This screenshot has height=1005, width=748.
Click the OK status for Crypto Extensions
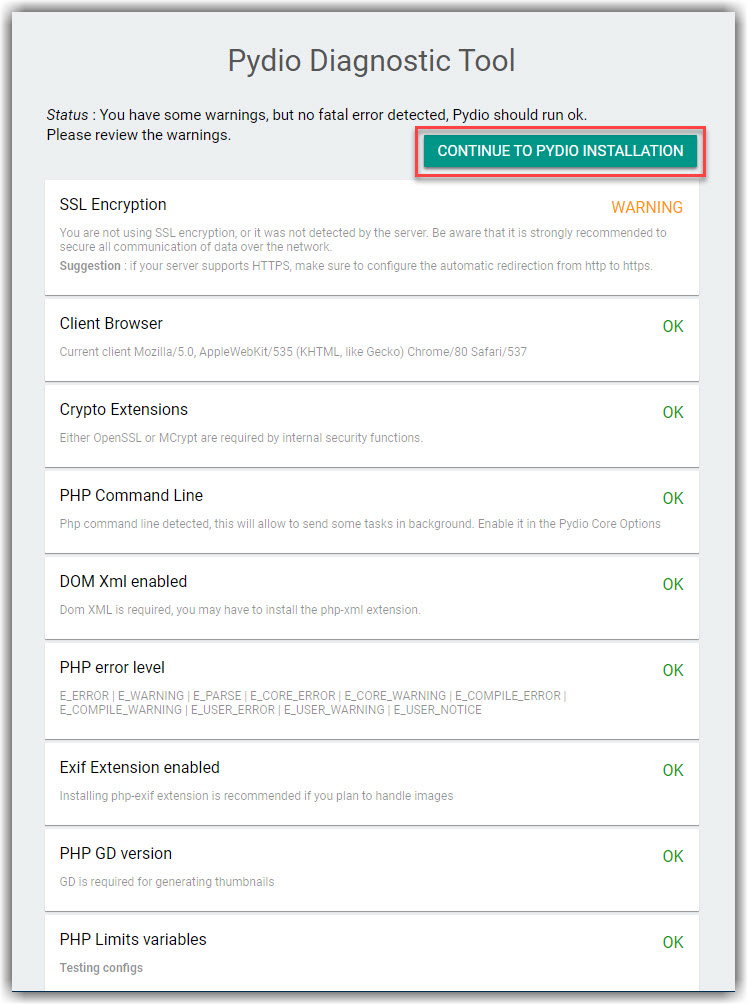point(673,412)
